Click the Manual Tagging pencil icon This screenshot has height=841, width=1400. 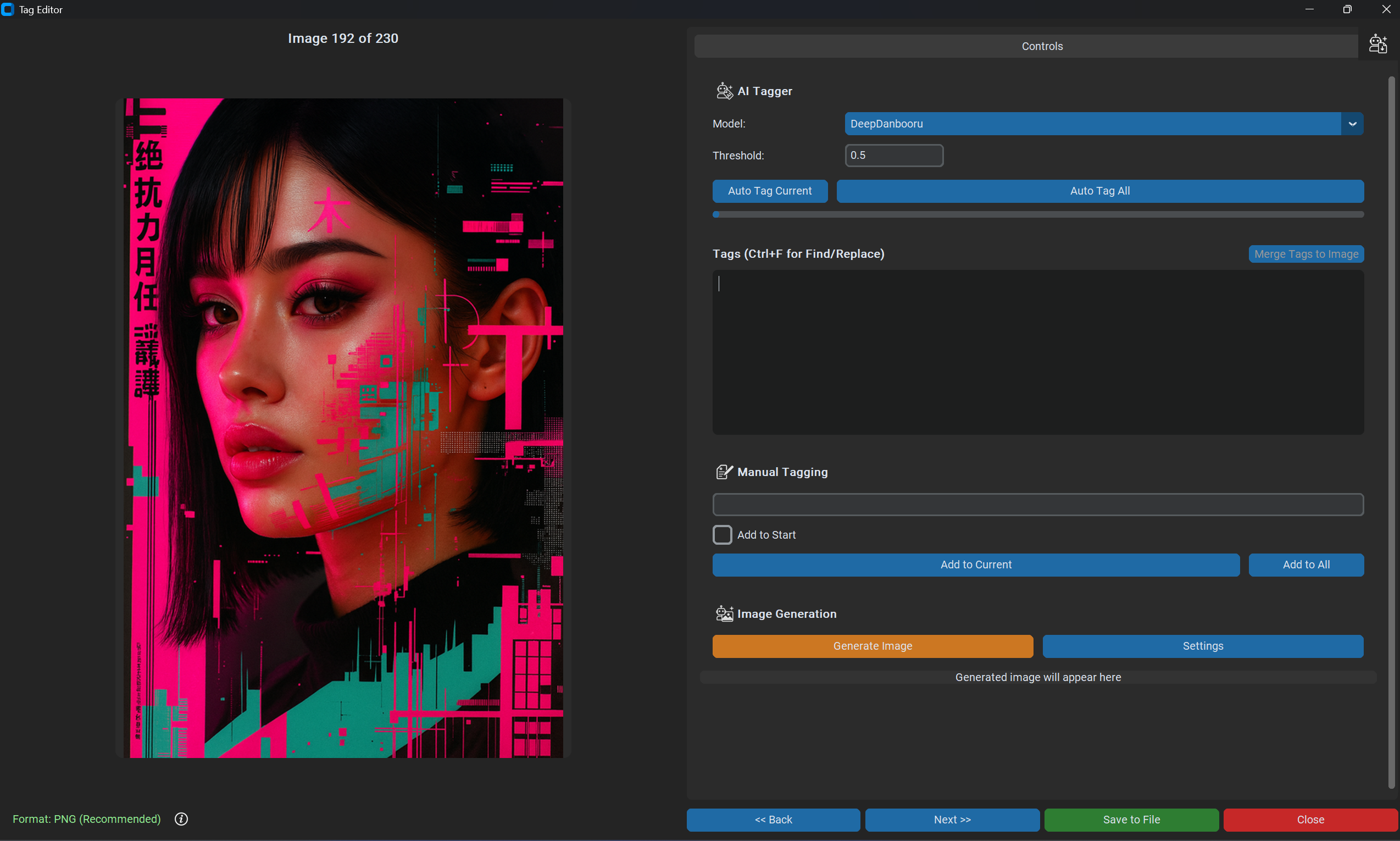724,472
